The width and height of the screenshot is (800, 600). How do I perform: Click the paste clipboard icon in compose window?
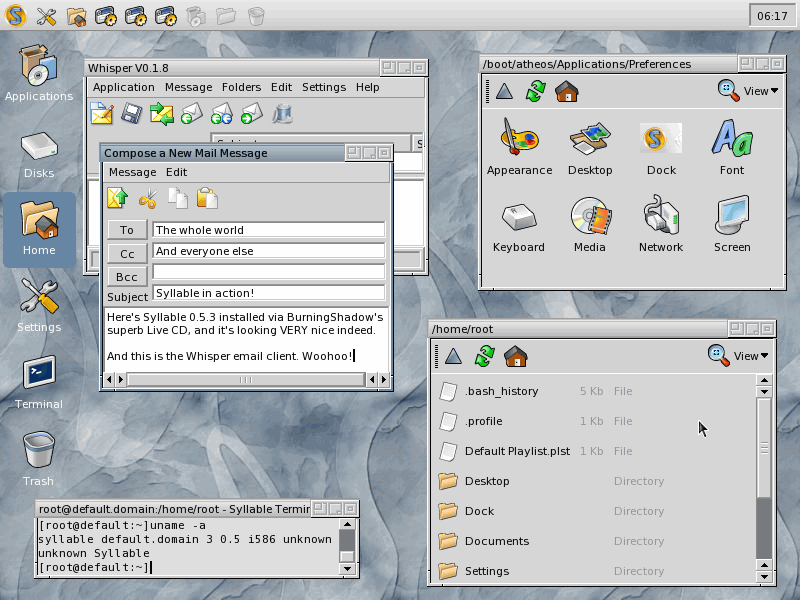tap(207, 198)
